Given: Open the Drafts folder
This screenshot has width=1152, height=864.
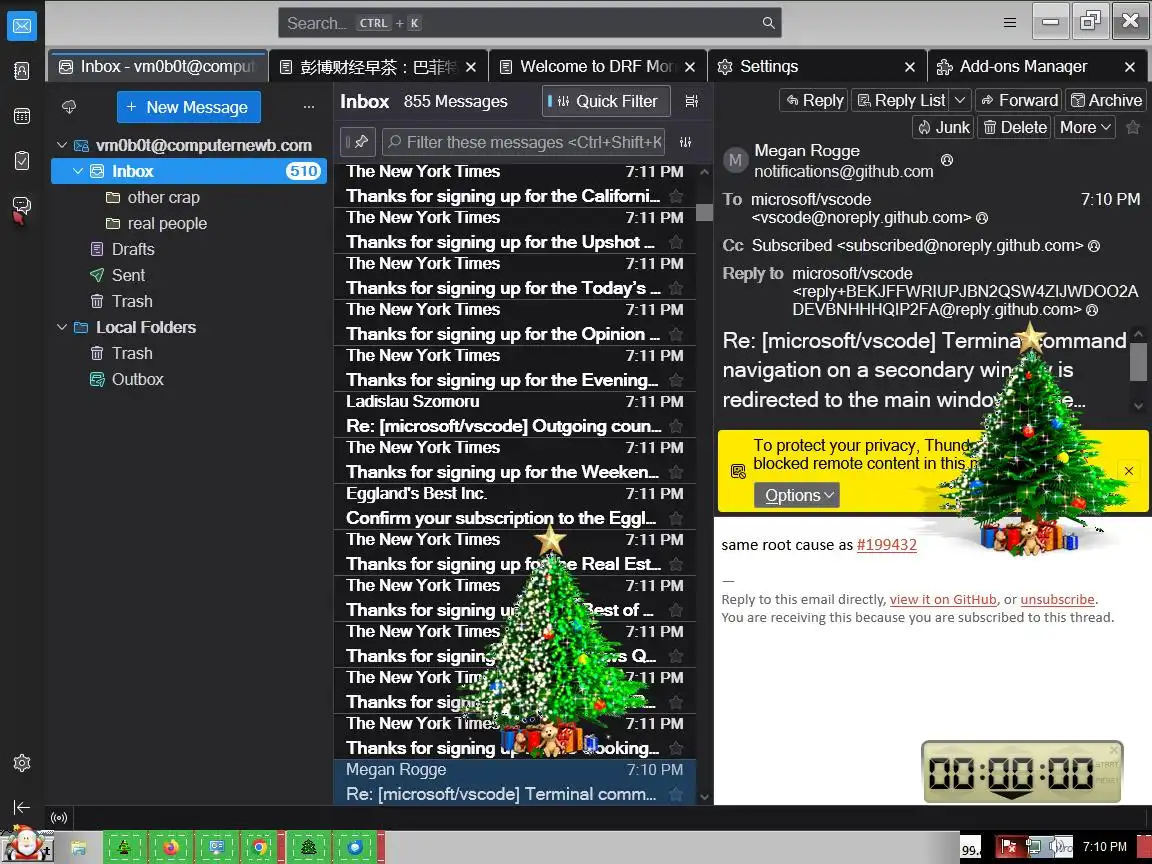Looking at the screenshot, I should (x=189, y=250).
